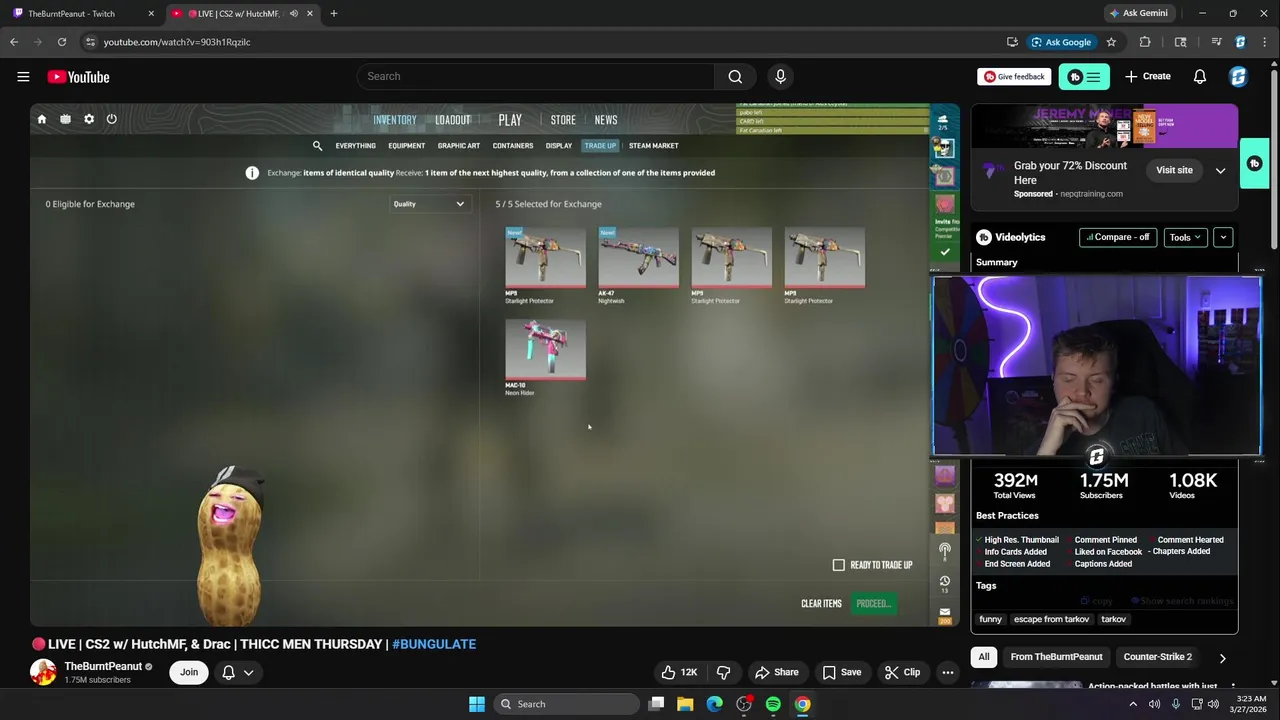Open the CS2 PLAY tab
1280x720 pixels.
coord(510,120)
